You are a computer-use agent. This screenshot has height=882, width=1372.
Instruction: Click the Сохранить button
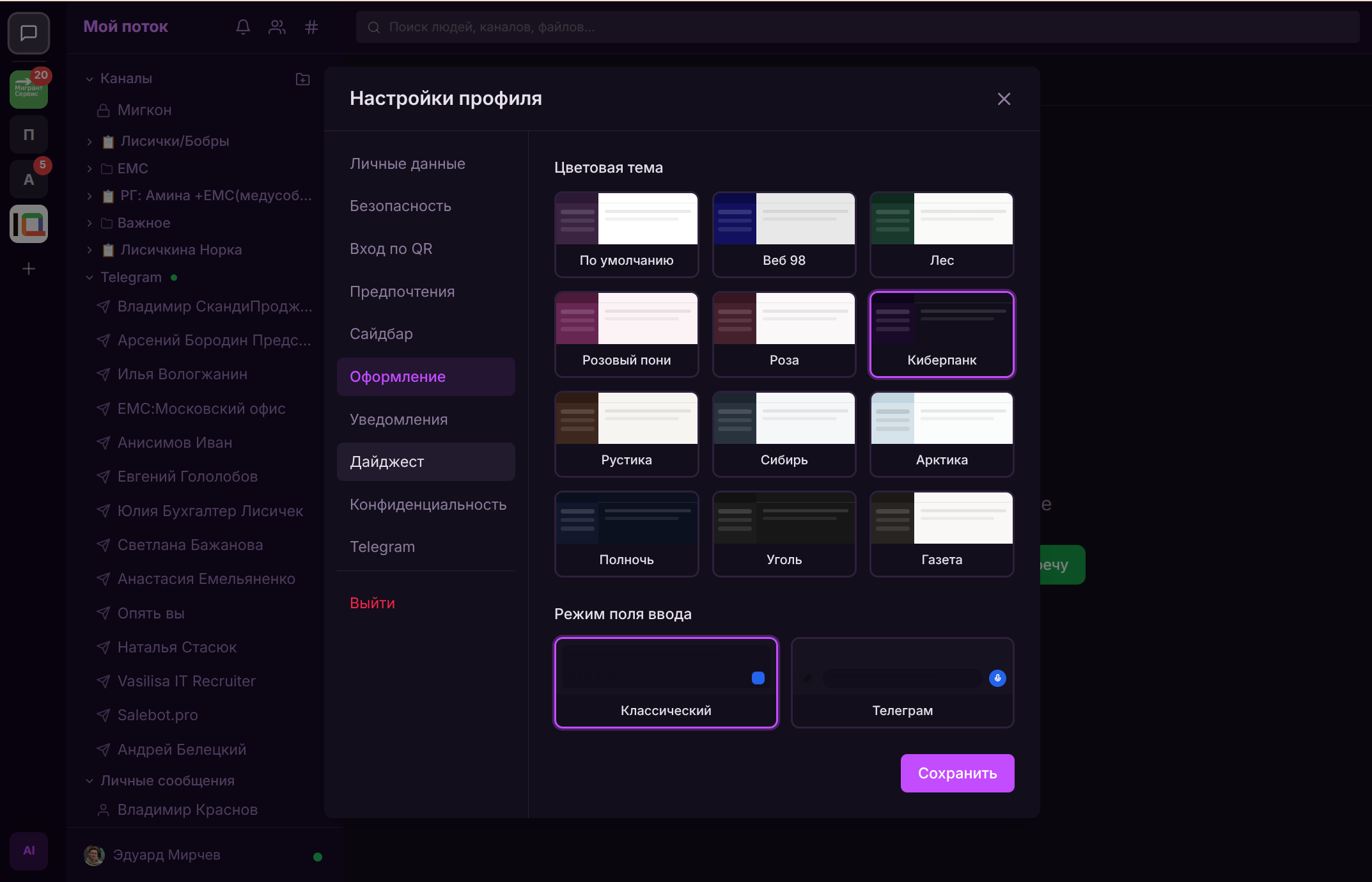(x=957, y=773)
